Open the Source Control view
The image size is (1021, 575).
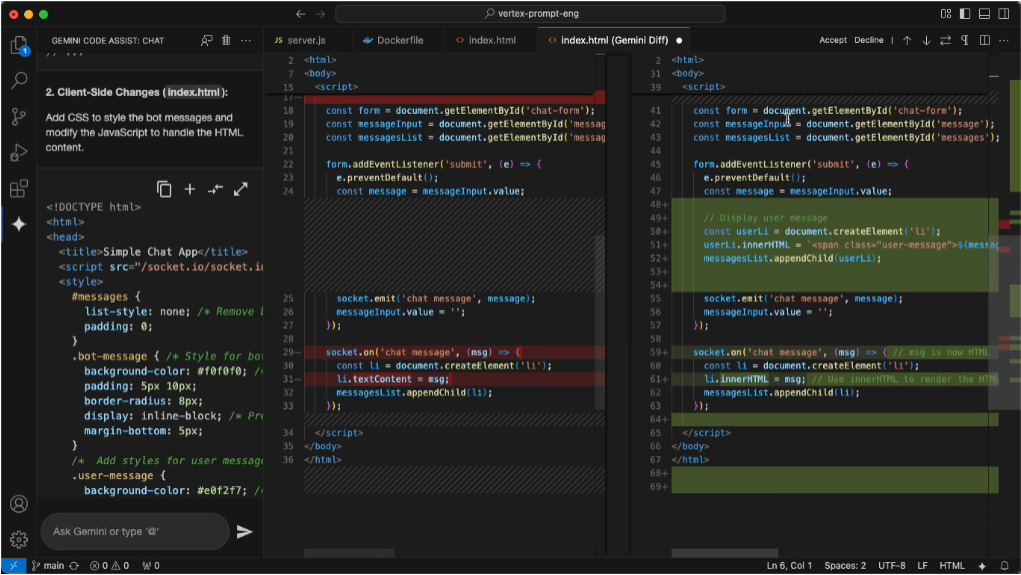click(18, 117)
